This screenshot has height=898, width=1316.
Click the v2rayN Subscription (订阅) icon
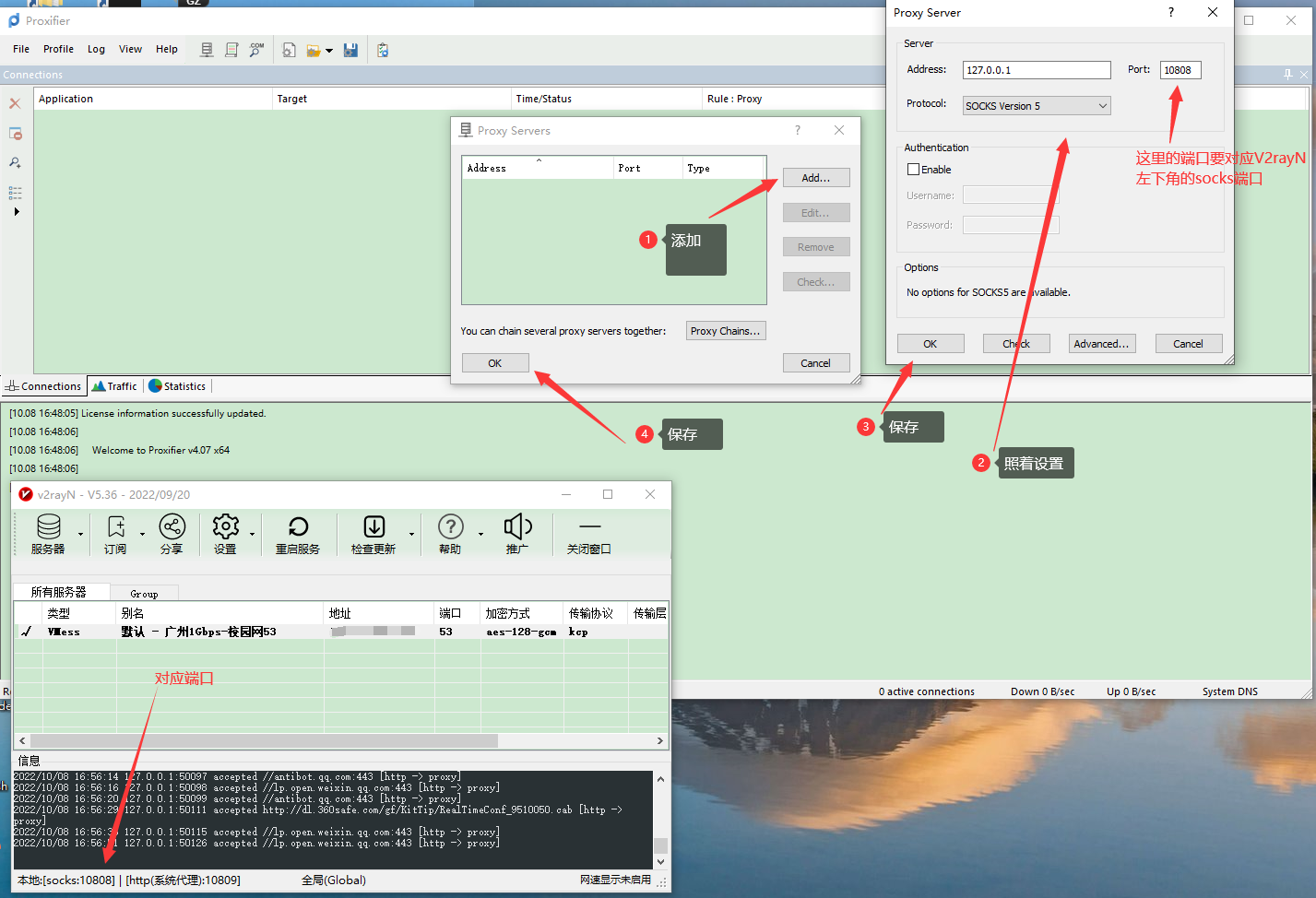[115, 534]
